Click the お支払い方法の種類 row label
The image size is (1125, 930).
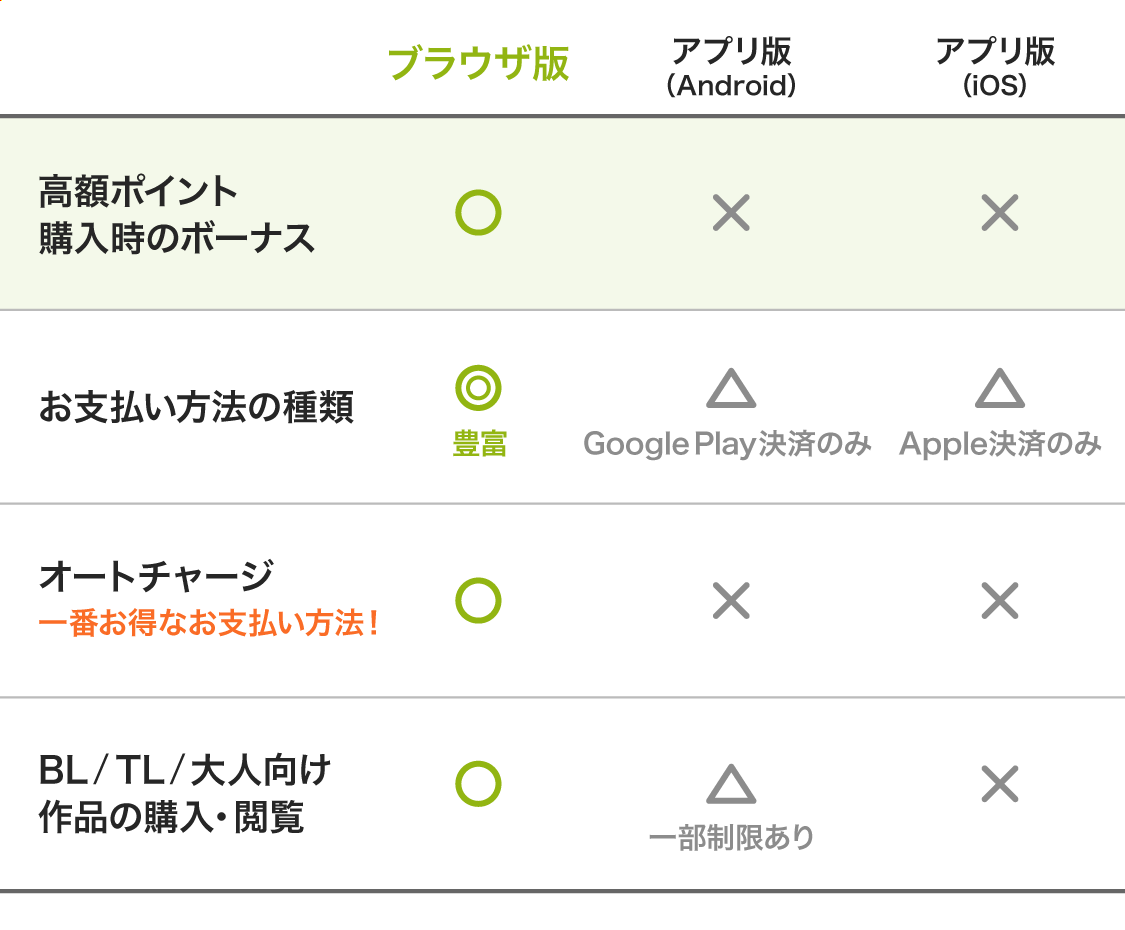pyautogui.click(x=196, y=409)
